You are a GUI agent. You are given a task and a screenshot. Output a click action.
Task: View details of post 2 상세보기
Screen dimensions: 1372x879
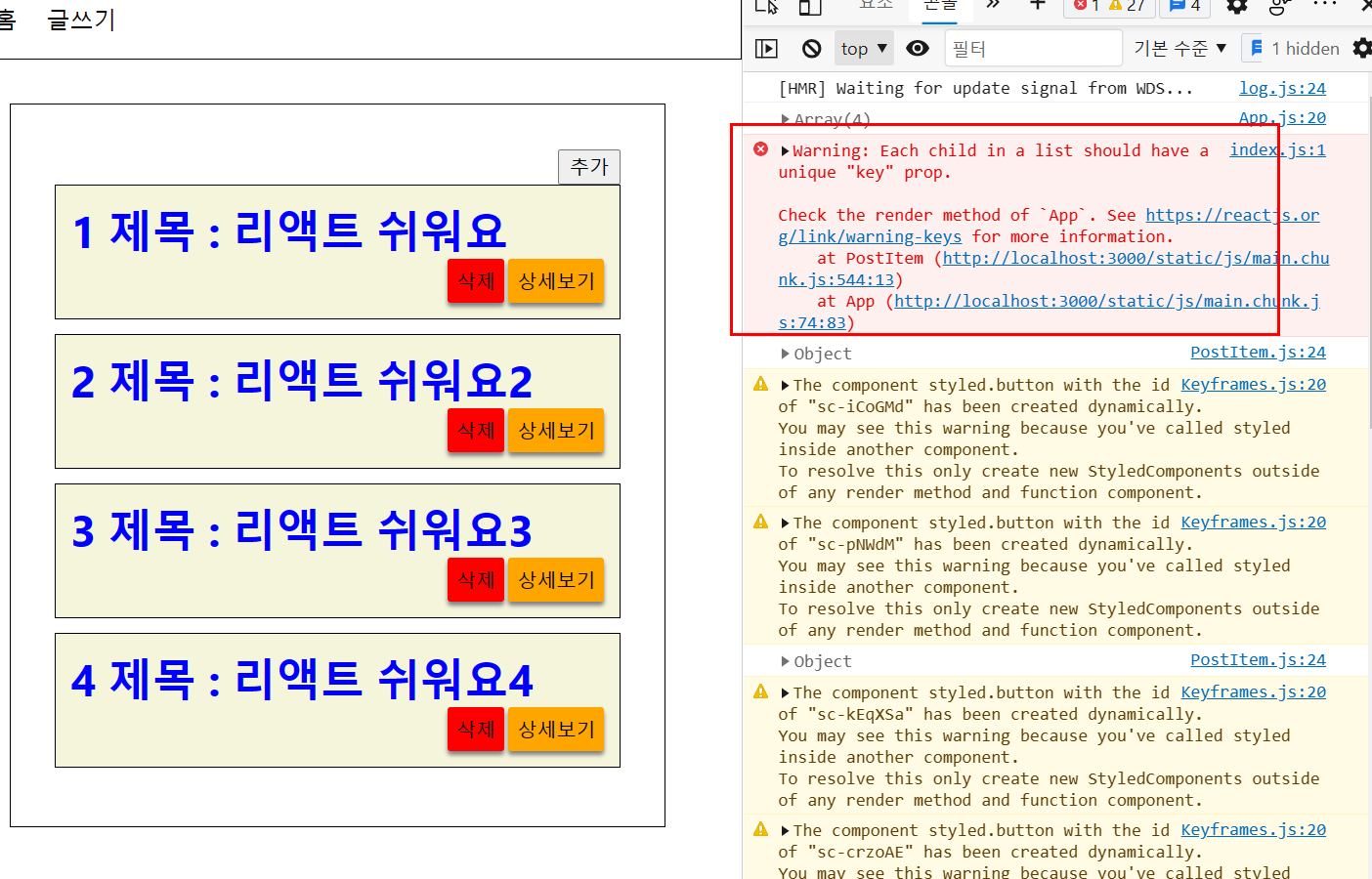coord(556,431)
